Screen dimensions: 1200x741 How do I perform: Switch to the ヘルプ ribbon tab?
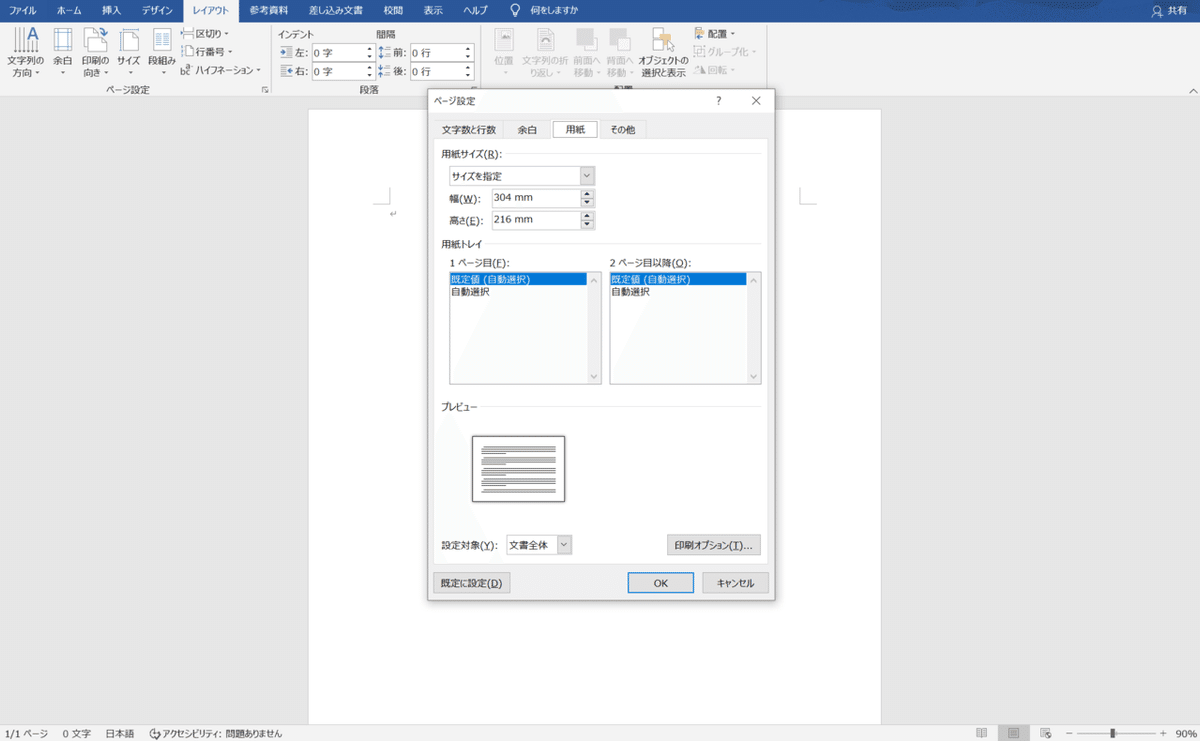click(x=476, y=10)
